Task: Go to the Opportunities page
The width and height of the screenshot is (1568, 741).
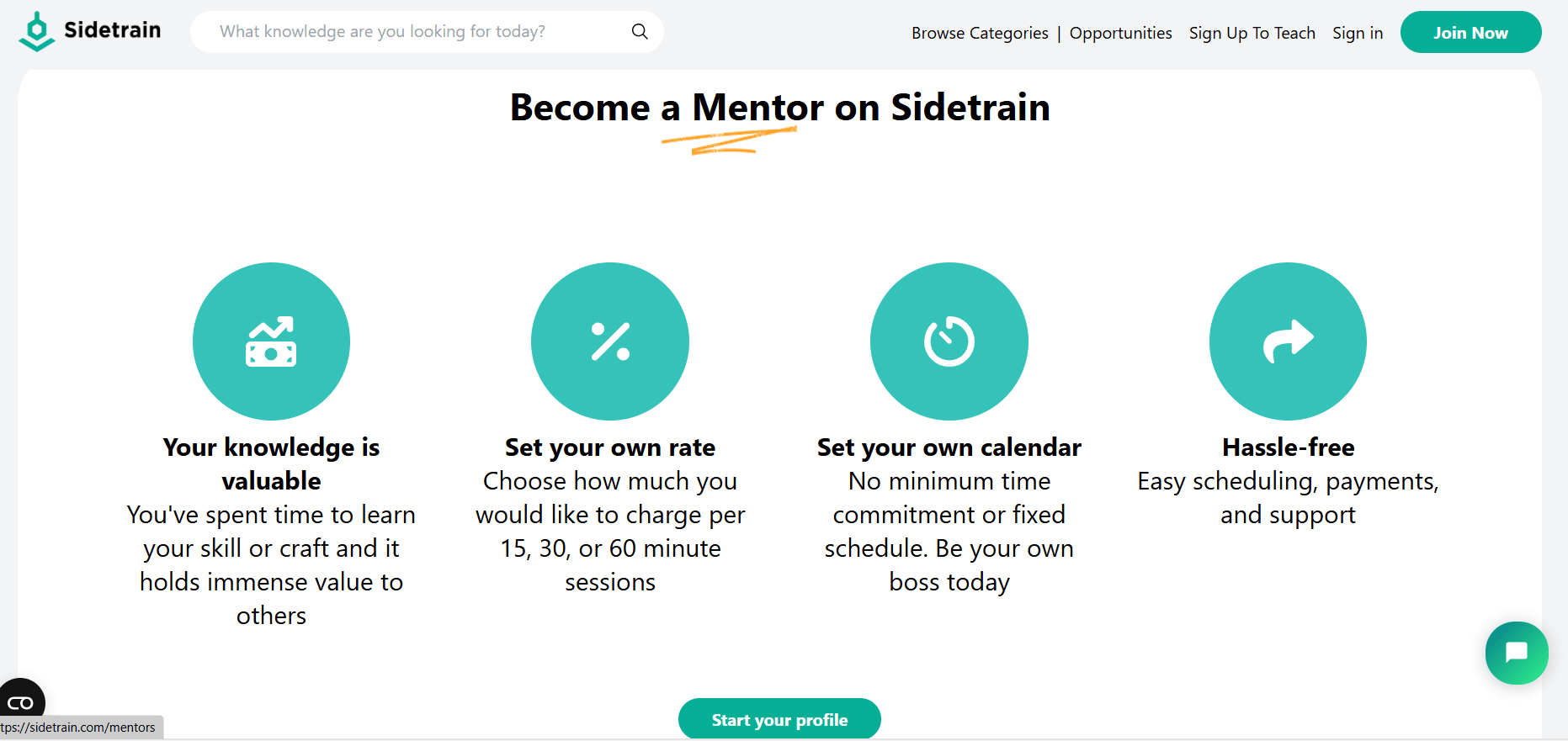Action: click(1120, 33)
